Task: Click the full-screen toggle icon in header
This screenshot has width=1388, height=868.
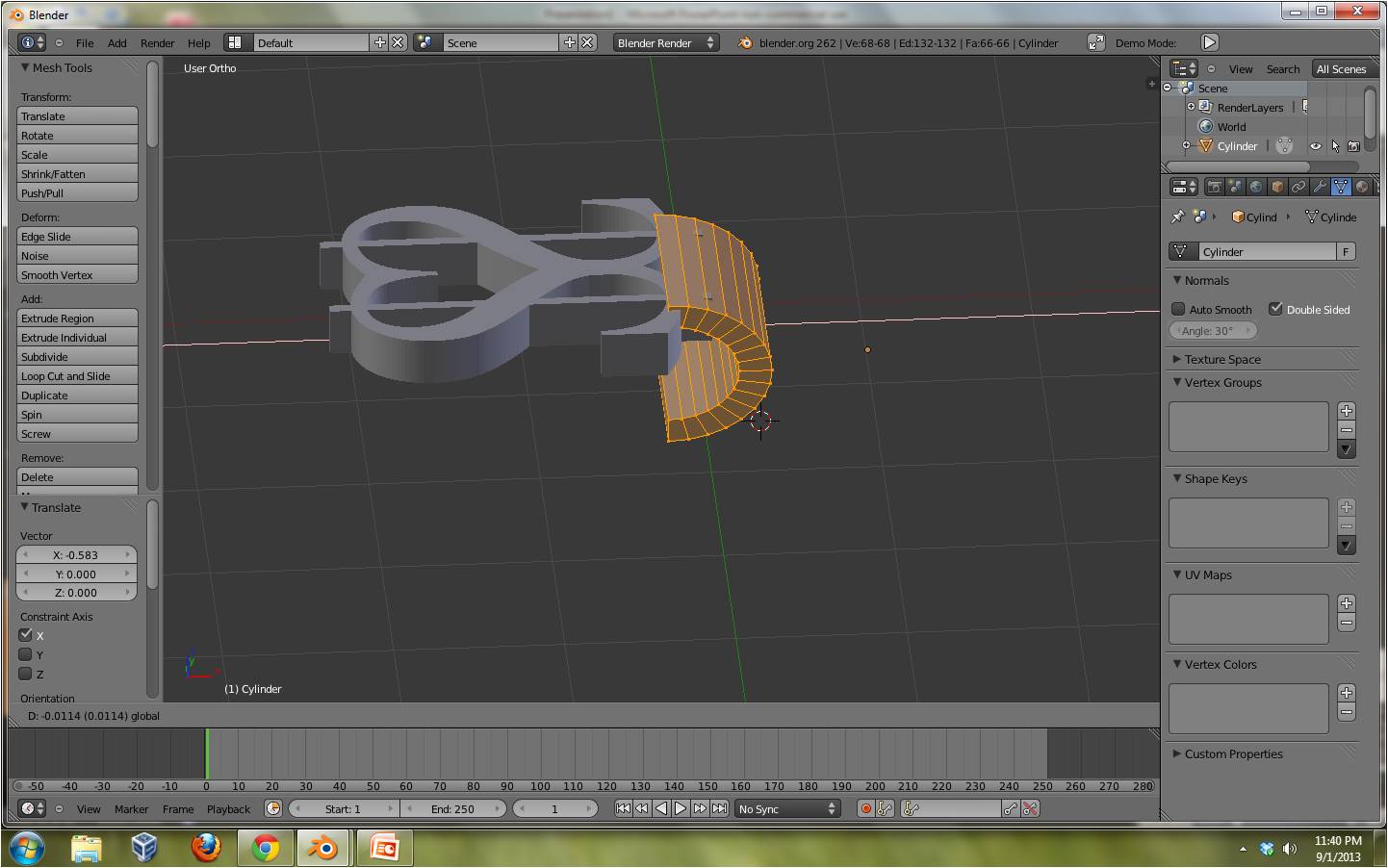Action: [x=1095, y=42]
